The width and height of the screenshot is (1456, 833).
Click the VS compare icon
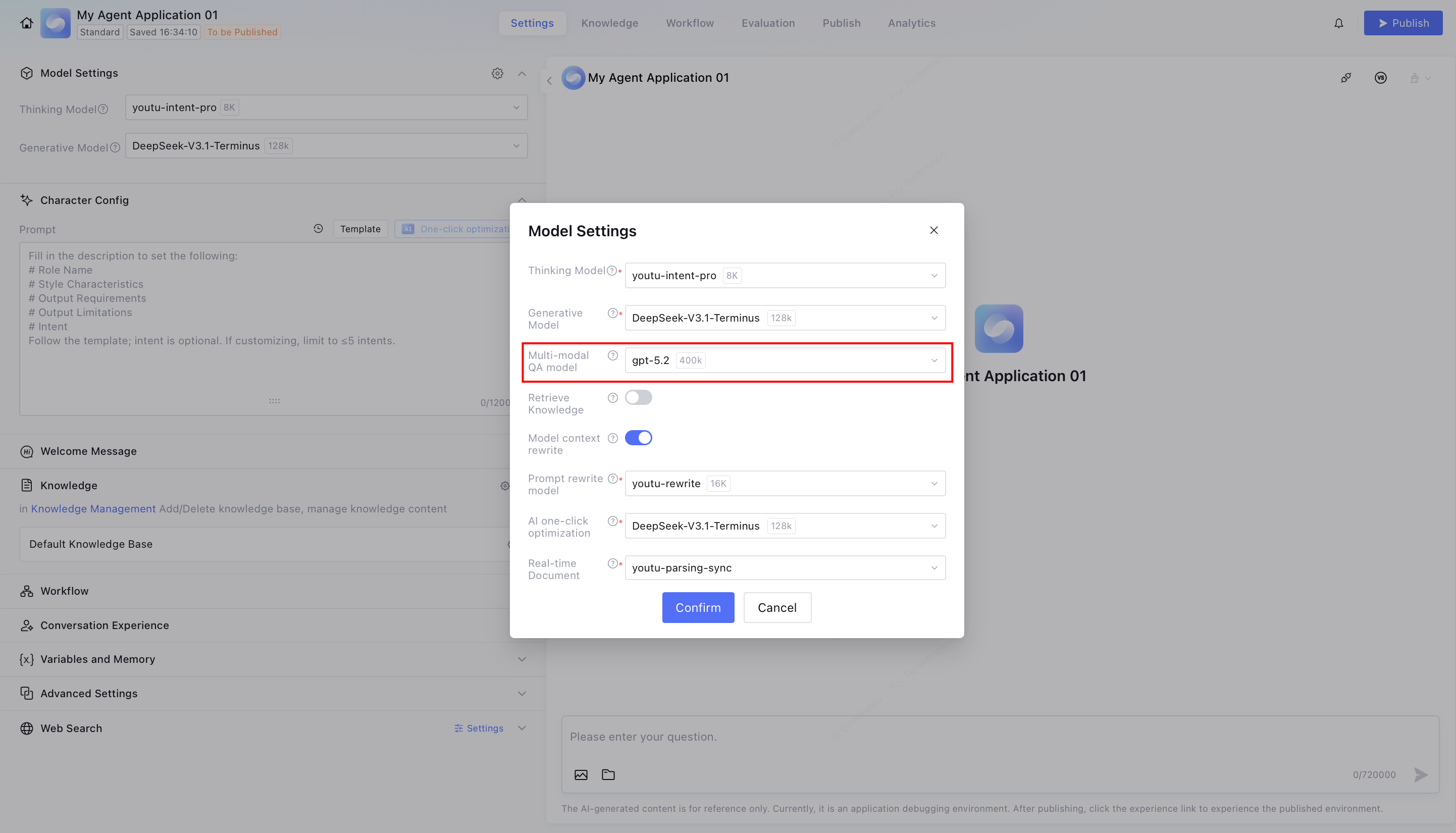[1380, 78]
